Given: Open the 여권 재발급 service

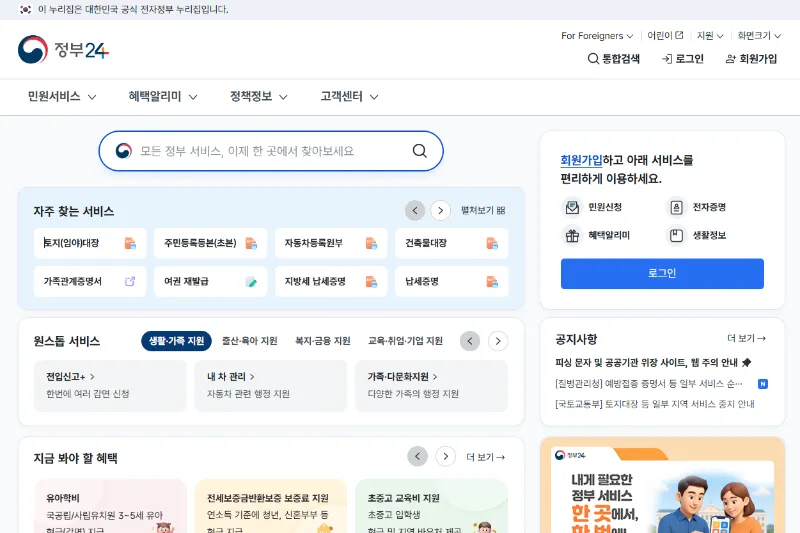Looking at the screenshot, I should (210, 281).
